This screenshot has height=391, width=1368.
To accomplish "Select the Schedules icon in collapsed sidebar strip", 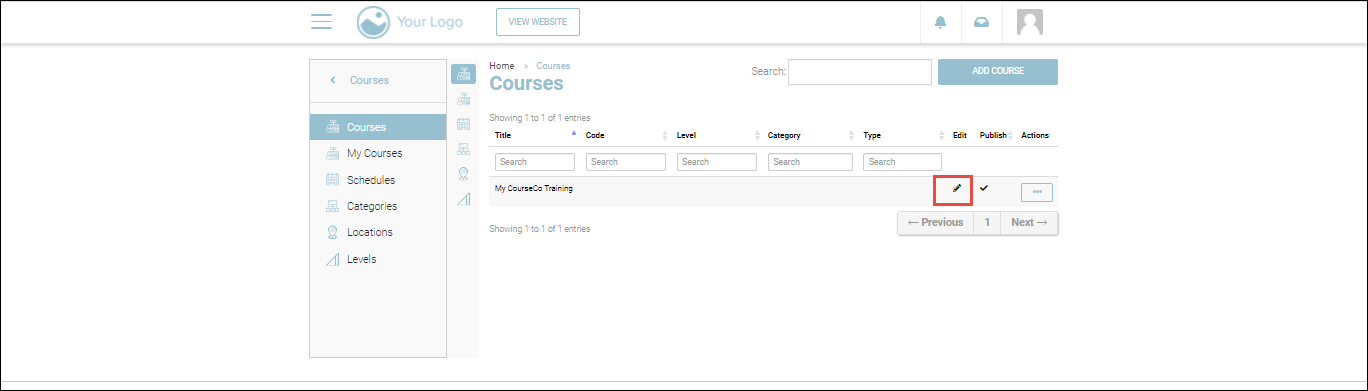I will (x=463, y=124).
